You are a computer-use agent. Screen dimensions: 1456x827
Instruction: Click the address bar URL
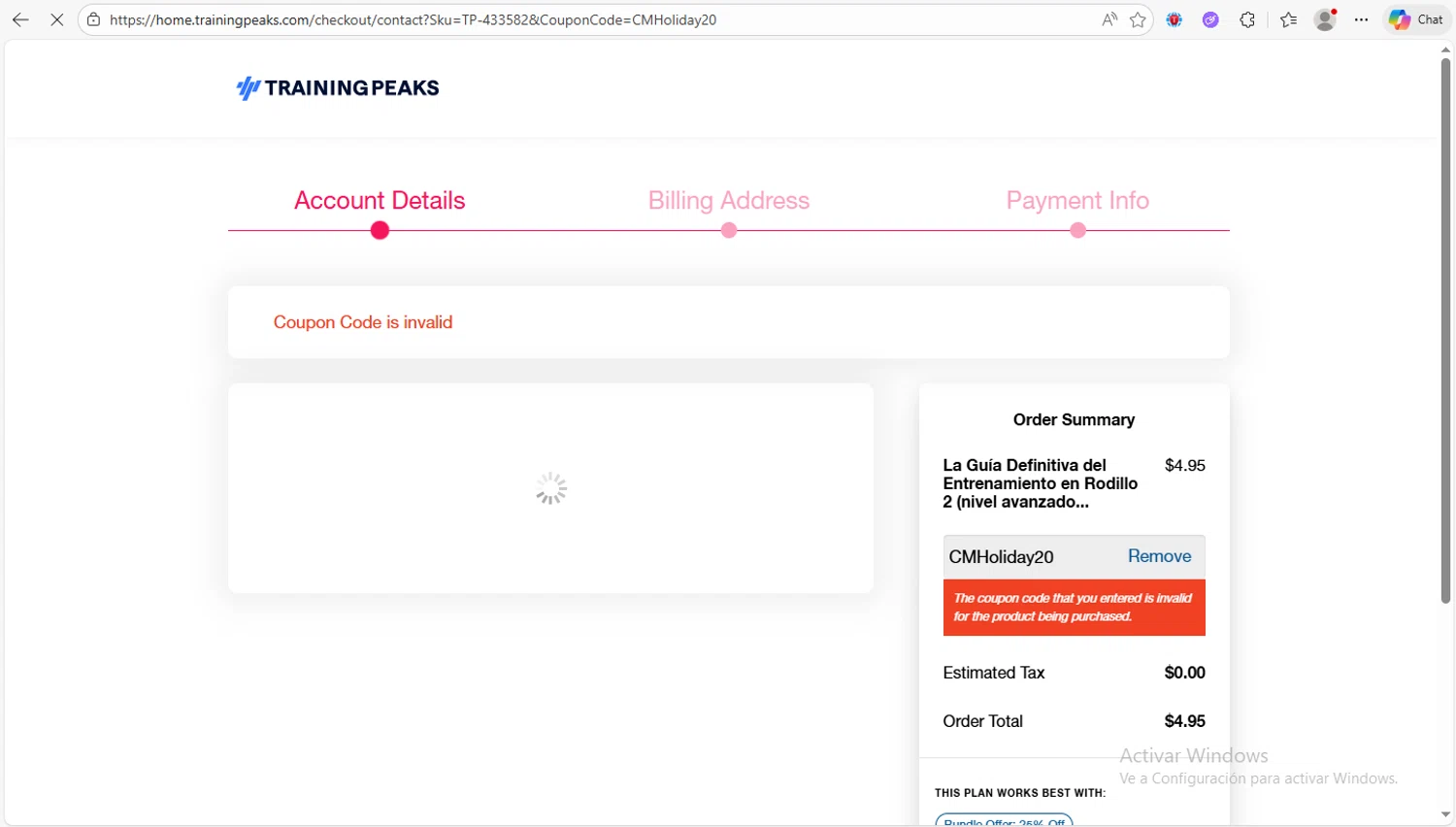[413, 19]
